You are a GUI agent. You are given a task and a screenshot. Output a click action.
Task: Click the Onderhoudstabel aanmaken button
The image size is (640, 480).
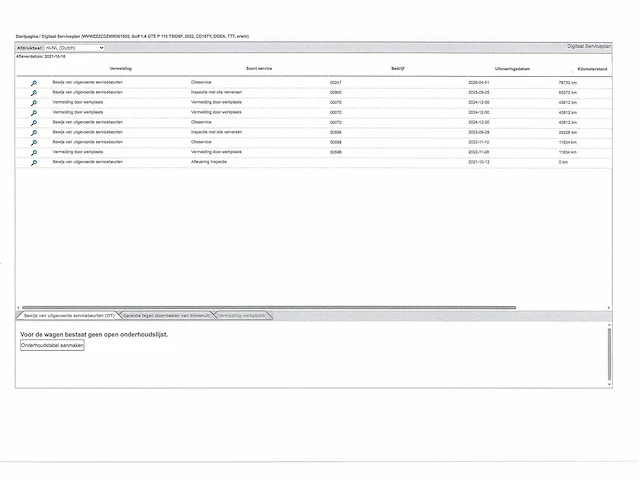[52, 345]
